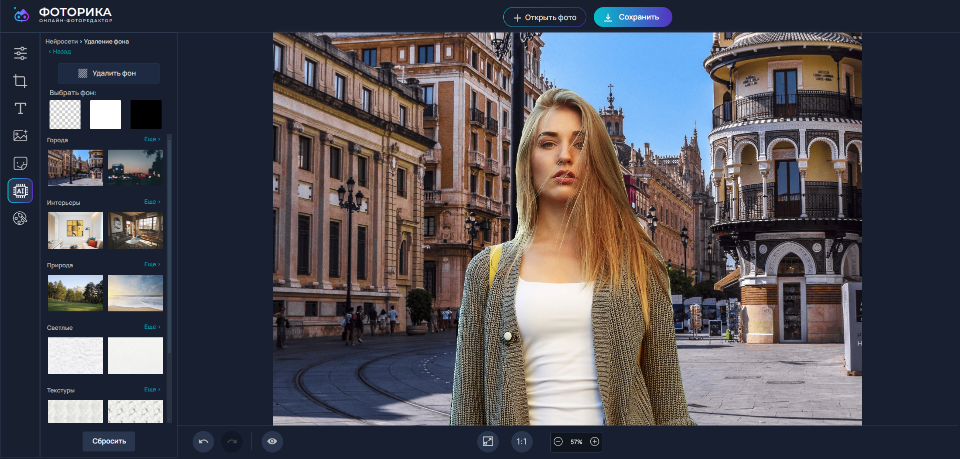Open the adjustments sliders tool in sidebar
This screenshot has height=459, width=960.
[x=20, y=53]
